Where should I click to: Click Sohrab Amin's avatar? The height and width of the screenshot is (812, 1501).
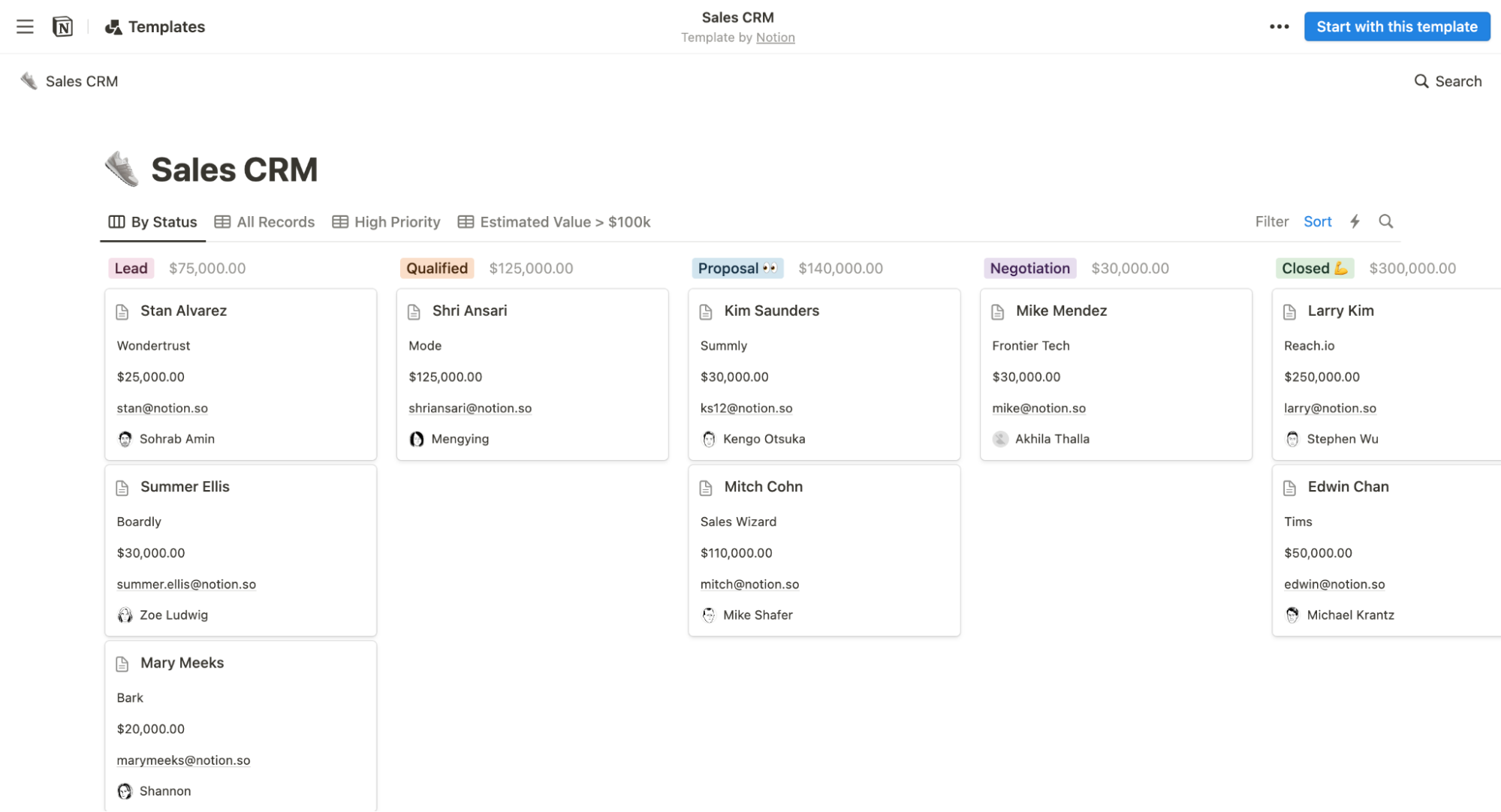pos(125,439)
